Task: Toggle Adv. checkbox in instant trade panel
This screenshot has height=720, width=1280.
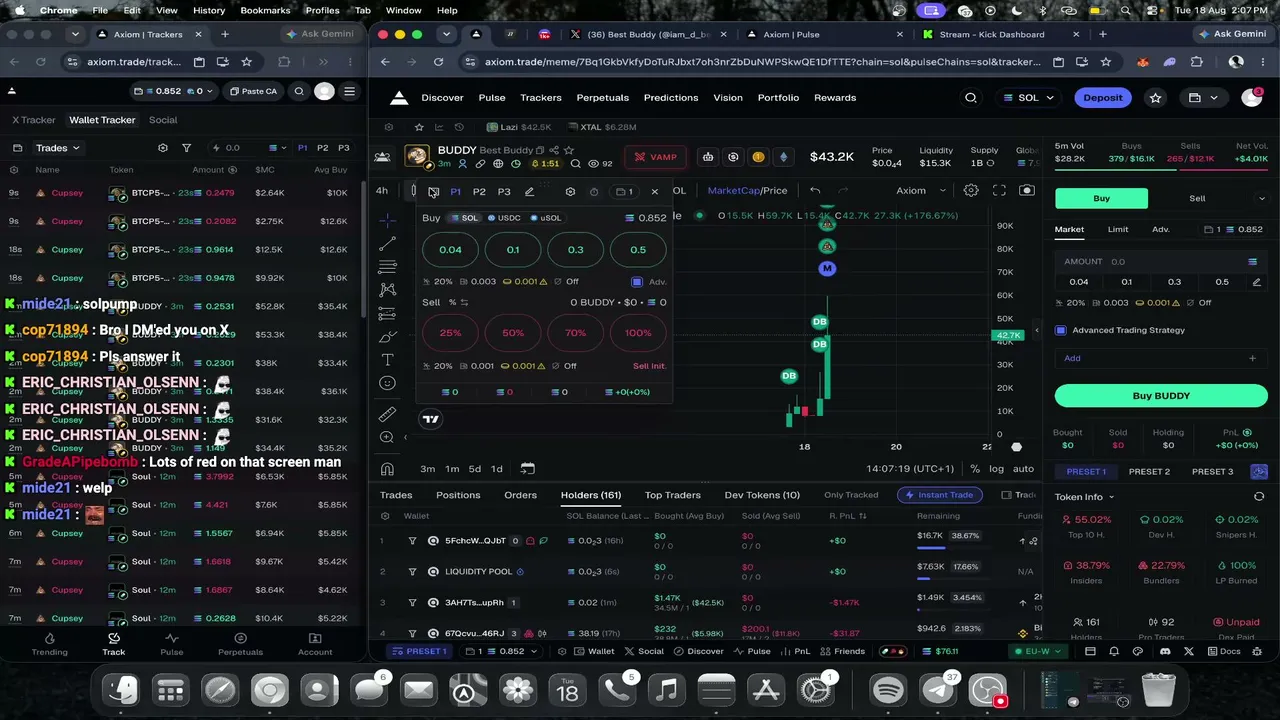Action: (637, 282)
